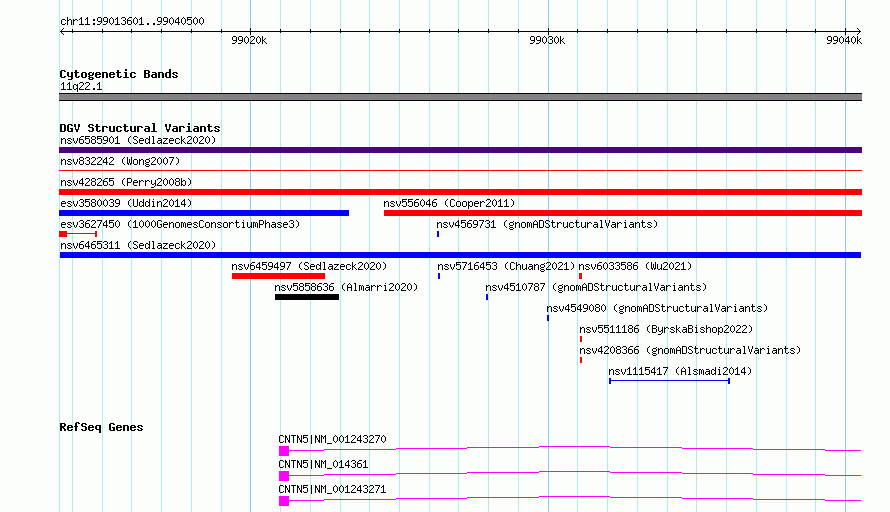
Task: Open the nsv5511186 (ByrskaBishop2022) label
Action: (x=666, y=329)
